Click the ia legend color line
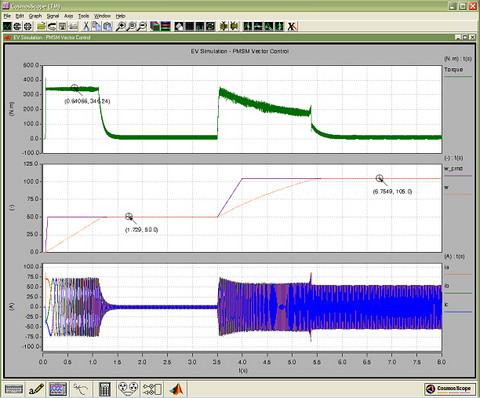 (x=458, y=274)
